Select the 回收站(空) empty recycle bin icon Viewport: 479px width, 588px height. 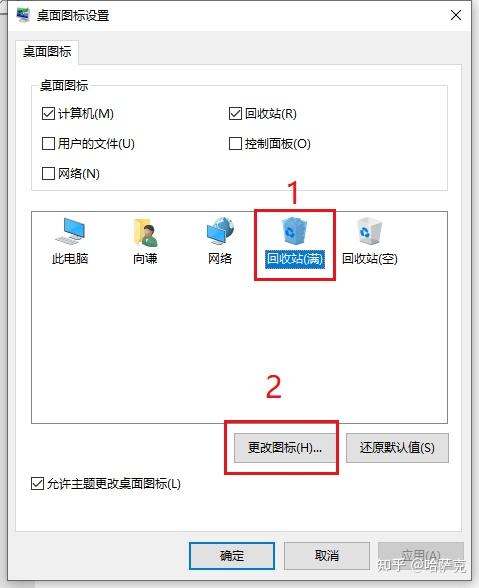click(x=369, y=241)
